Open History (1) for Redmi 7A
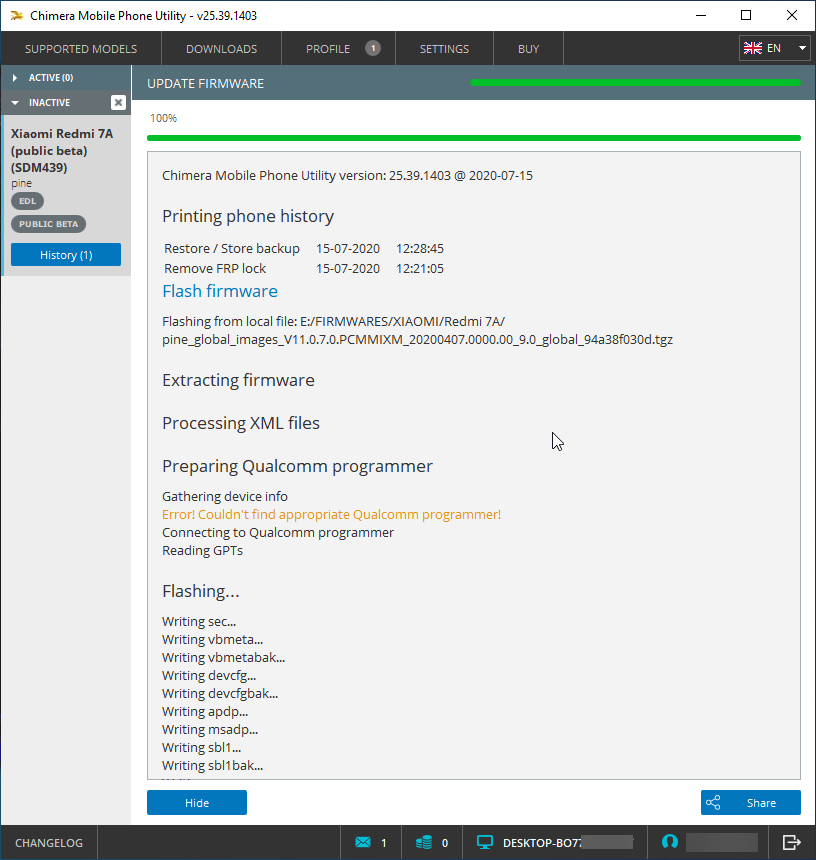The width and height of the screenshot is (816, 860). [x=66, y=255]
